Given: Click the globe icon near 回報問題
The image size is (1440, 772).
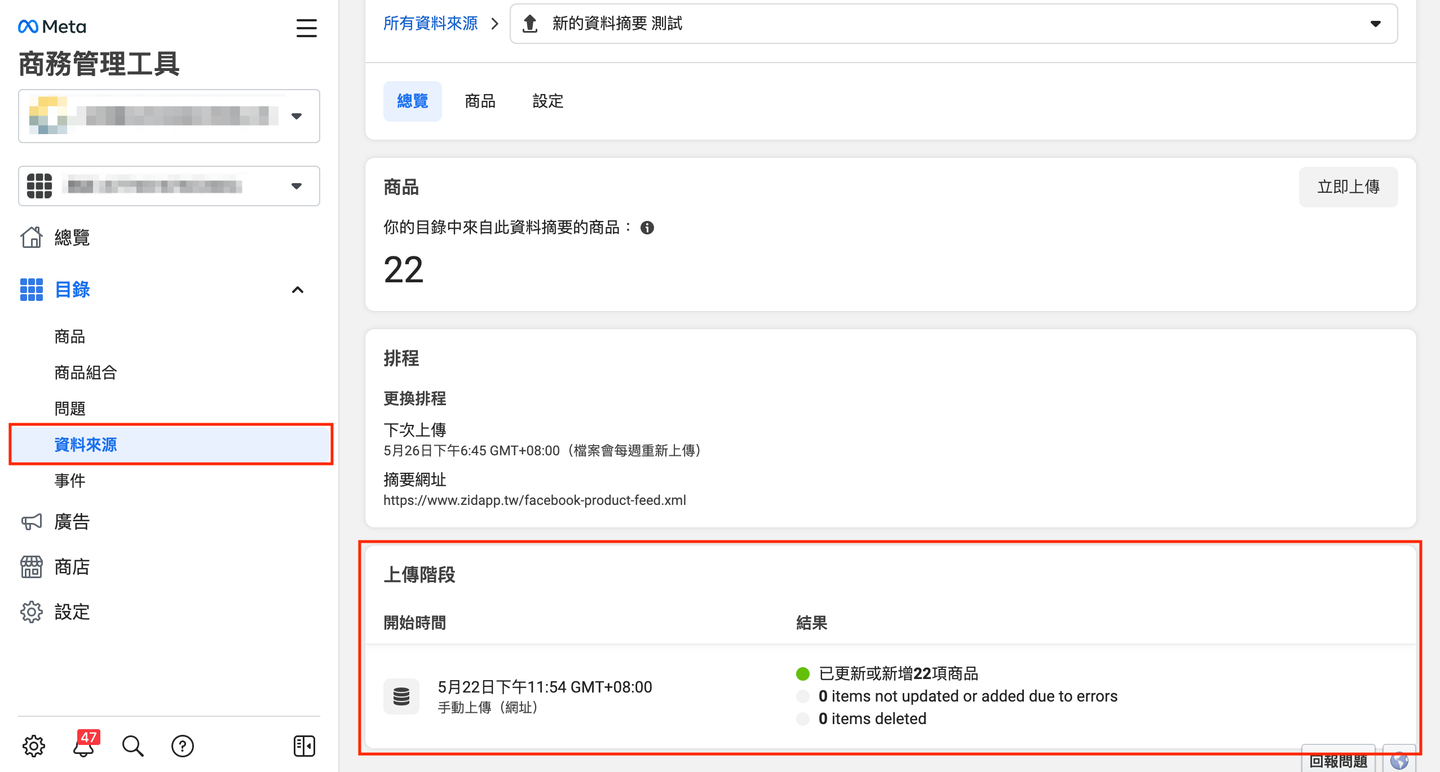Looking at the screenshot, I should click(x=1399, y=761).
